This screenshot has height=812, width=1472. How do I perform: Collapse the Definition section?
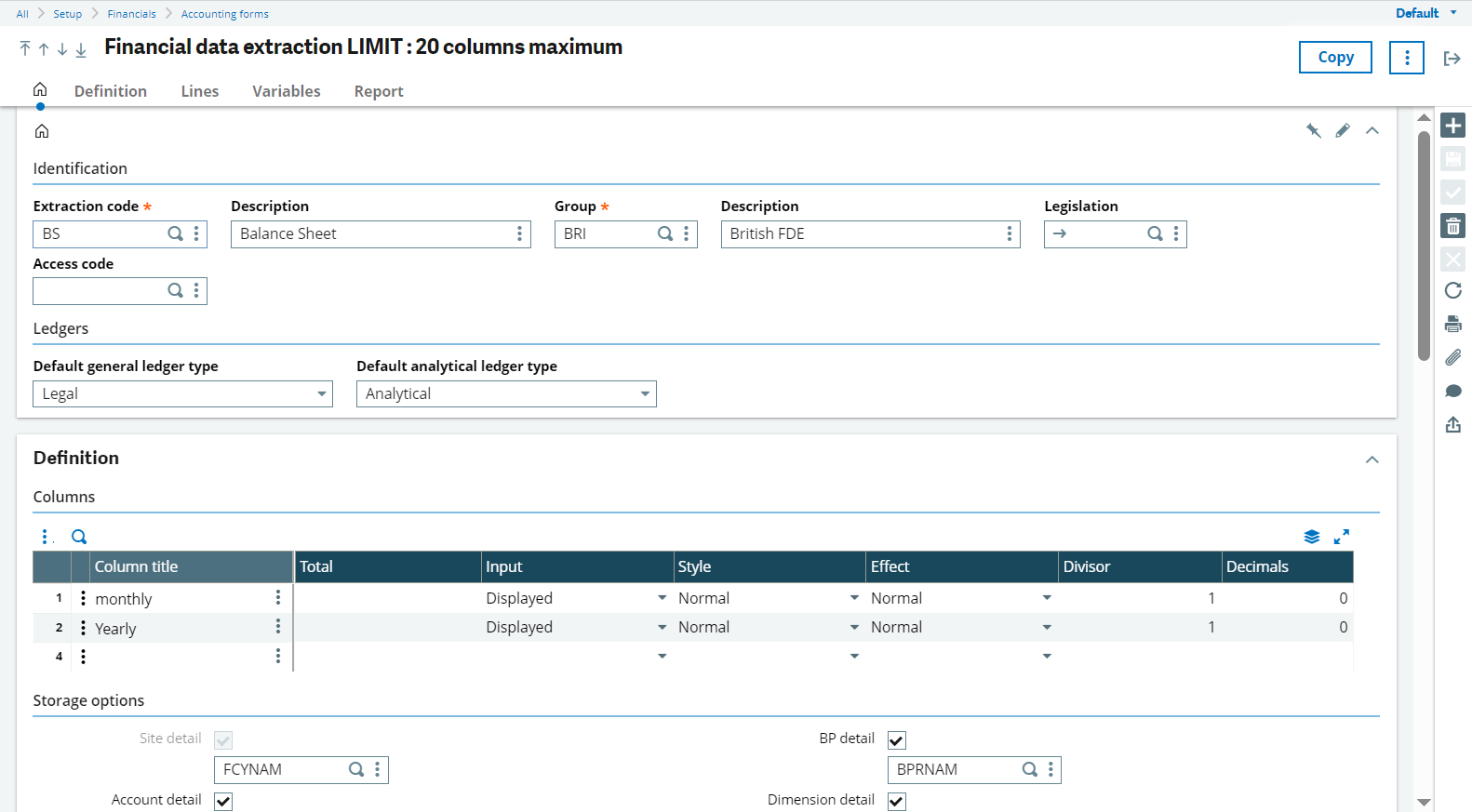[x=1372, y=459]
